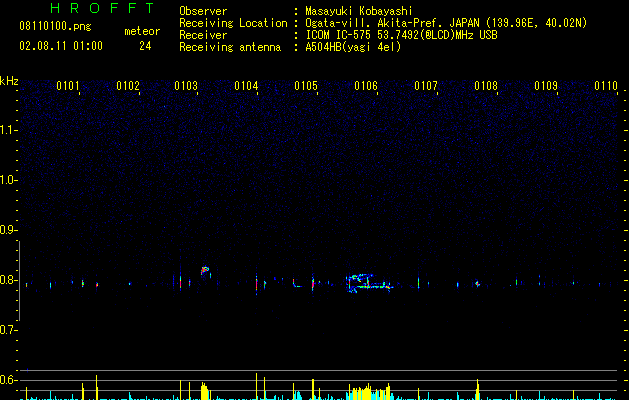Click the kHz axis unit label
Screen dimensions: 629x400
9,81
